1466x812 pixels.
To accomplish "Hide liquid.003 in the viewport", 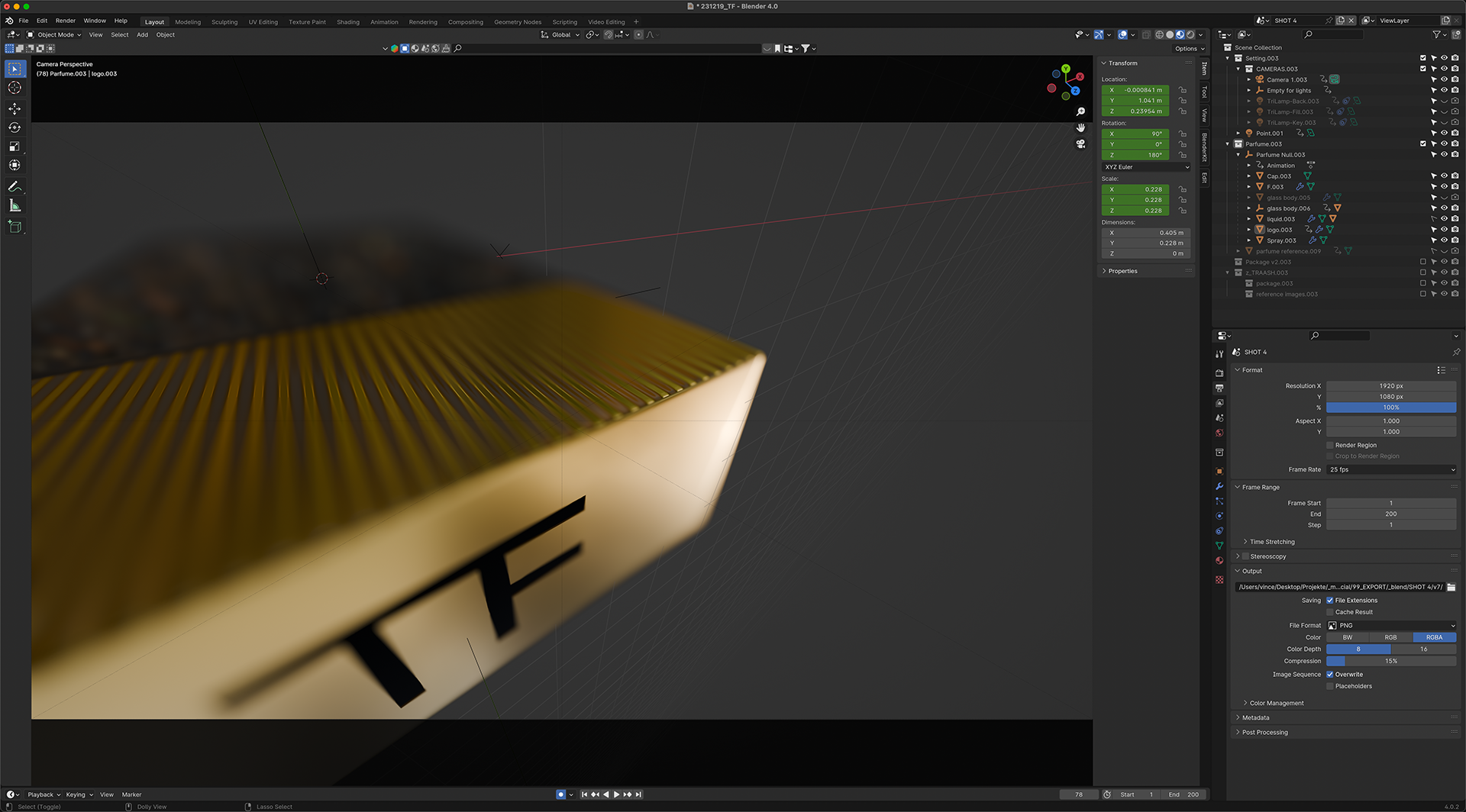I will (x=1444, y=219).
